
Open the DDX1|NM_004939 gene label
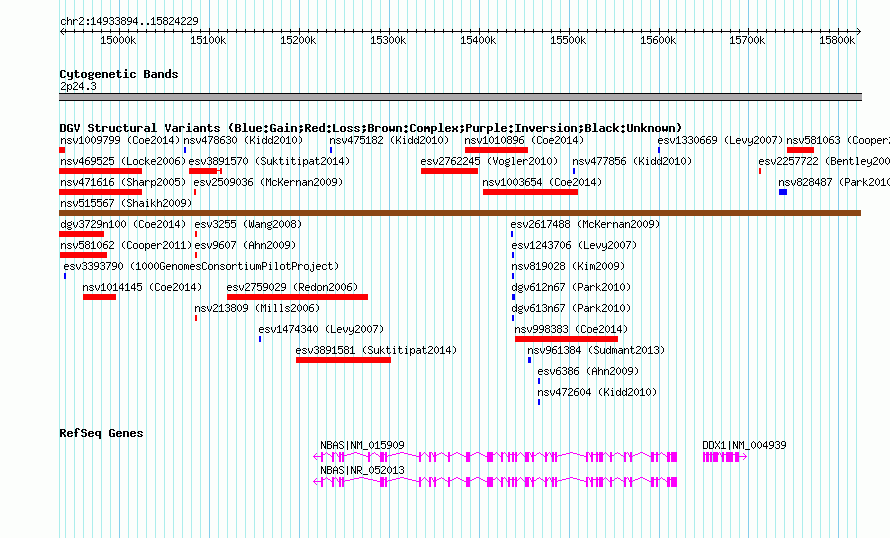(x=744, y=445)
